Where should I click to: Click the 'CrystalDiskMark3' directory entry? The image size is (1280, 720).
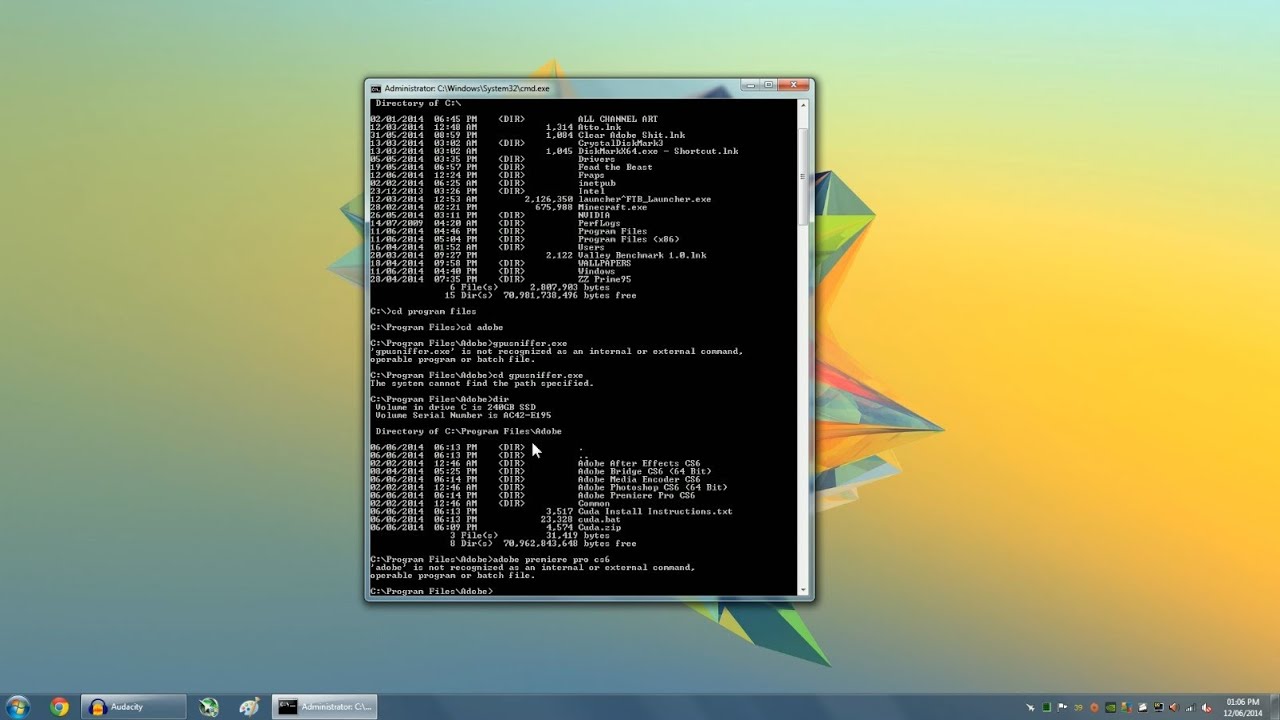[620, 143]
